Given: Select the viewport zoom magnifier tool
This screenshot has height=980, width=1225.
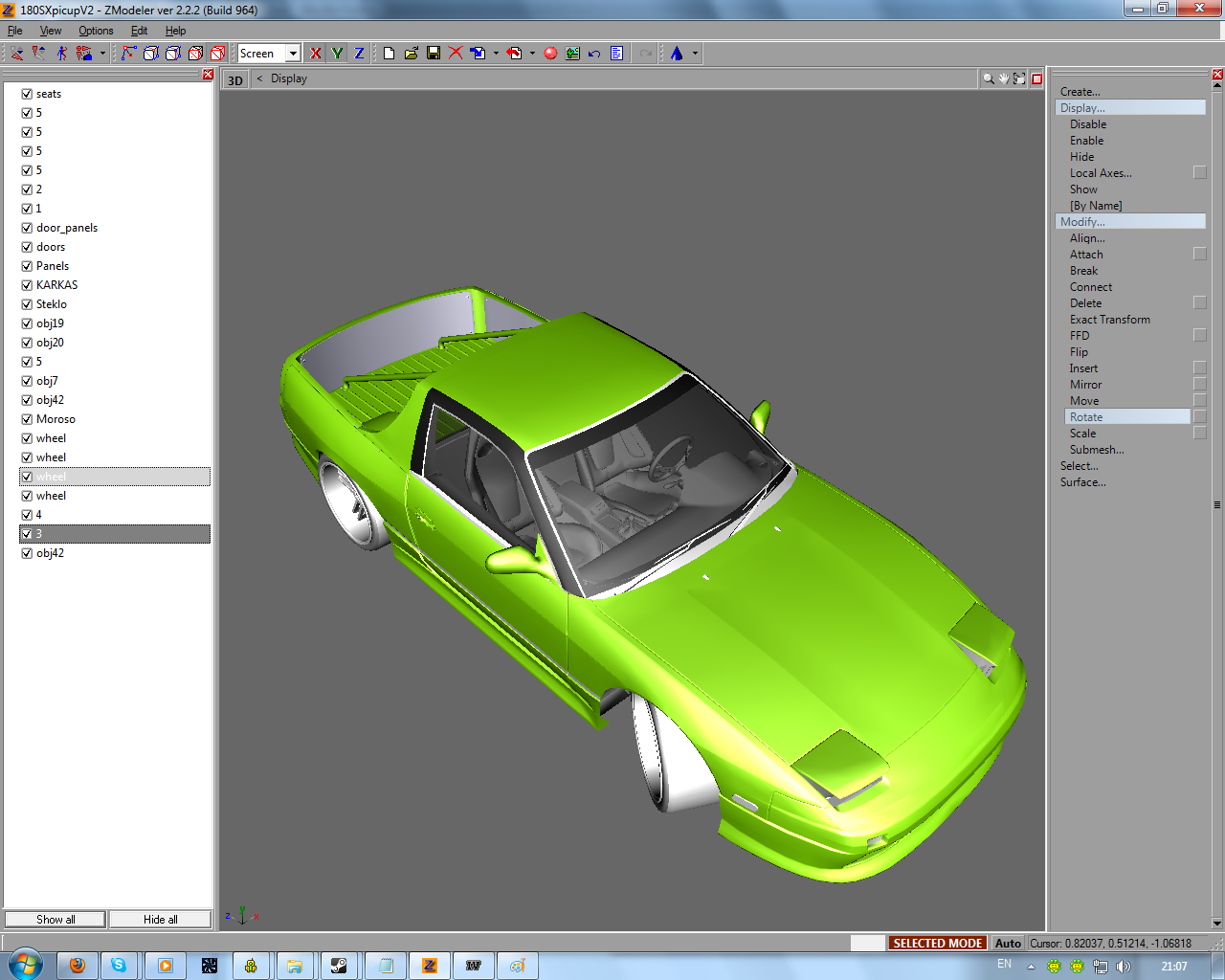Looking at the screenshot, I should [988, 78].
